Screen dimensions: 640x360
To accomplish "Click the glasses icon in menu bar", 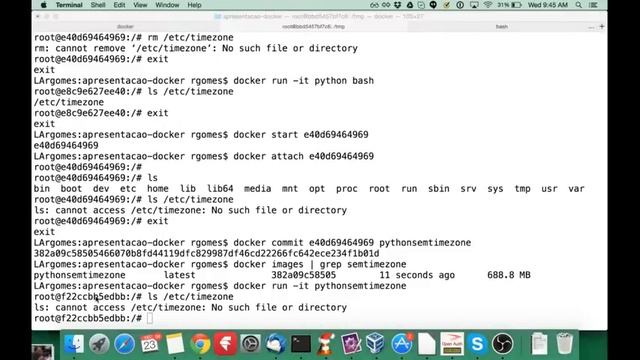I will tap(374, 5).
